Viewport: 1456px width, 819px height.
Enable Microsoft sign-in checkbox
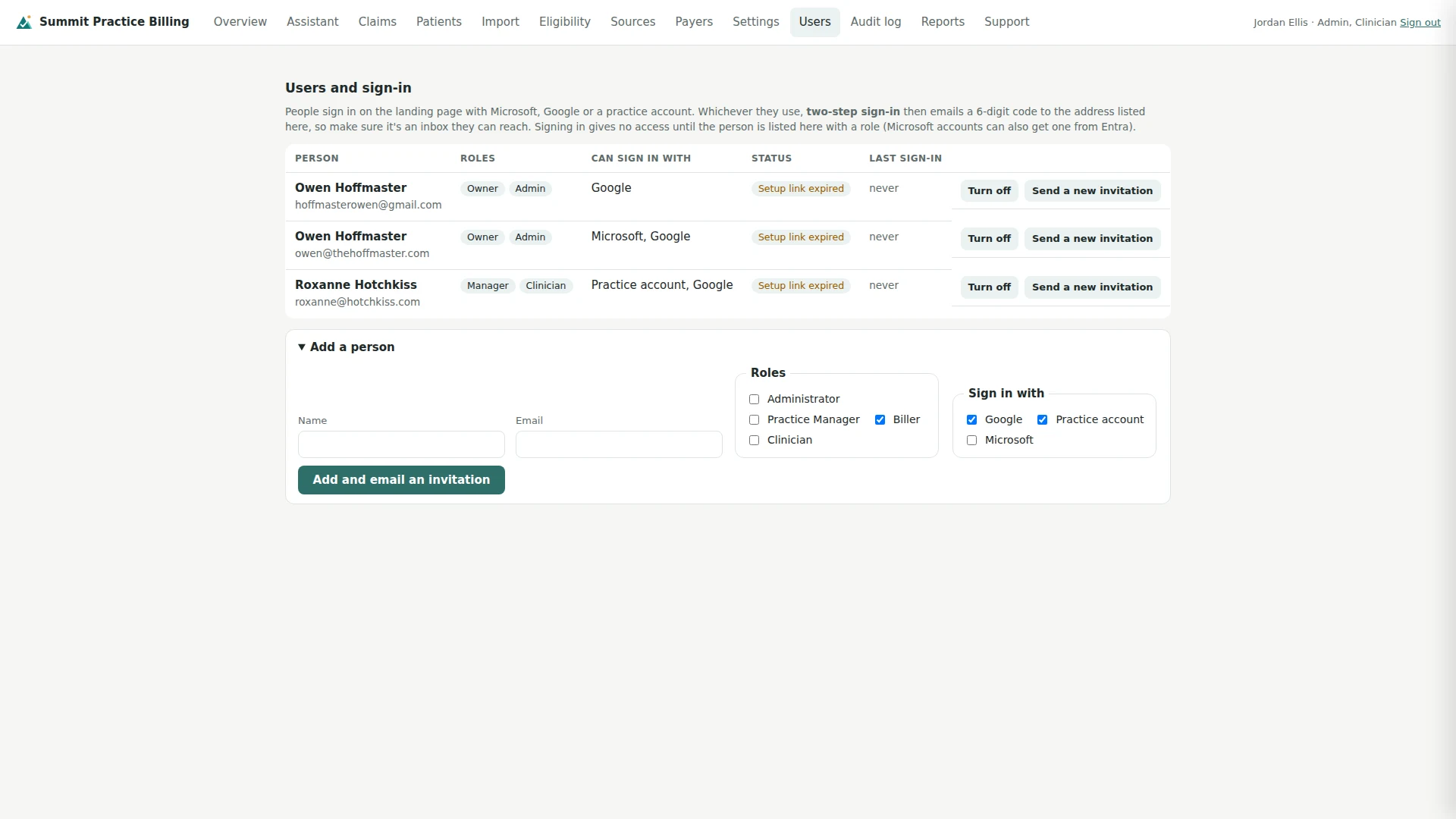[x=971, y=441]
